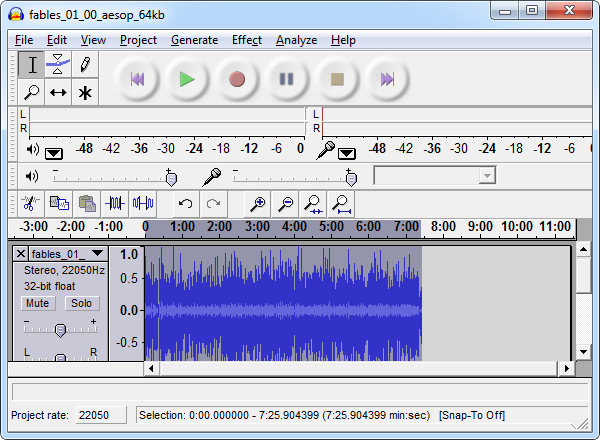
Task: Click the Cut scissors icon
Action: pyautogui.click(x=31, y=203)
